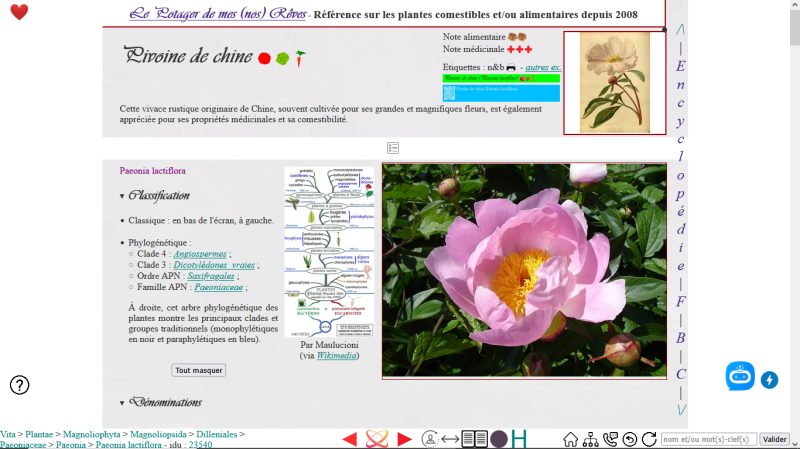Image resolution: width=800 pixels, height=449 pixels.
Task: Click the printer icon for n&b labels
Action: click(x=511, y=67)
